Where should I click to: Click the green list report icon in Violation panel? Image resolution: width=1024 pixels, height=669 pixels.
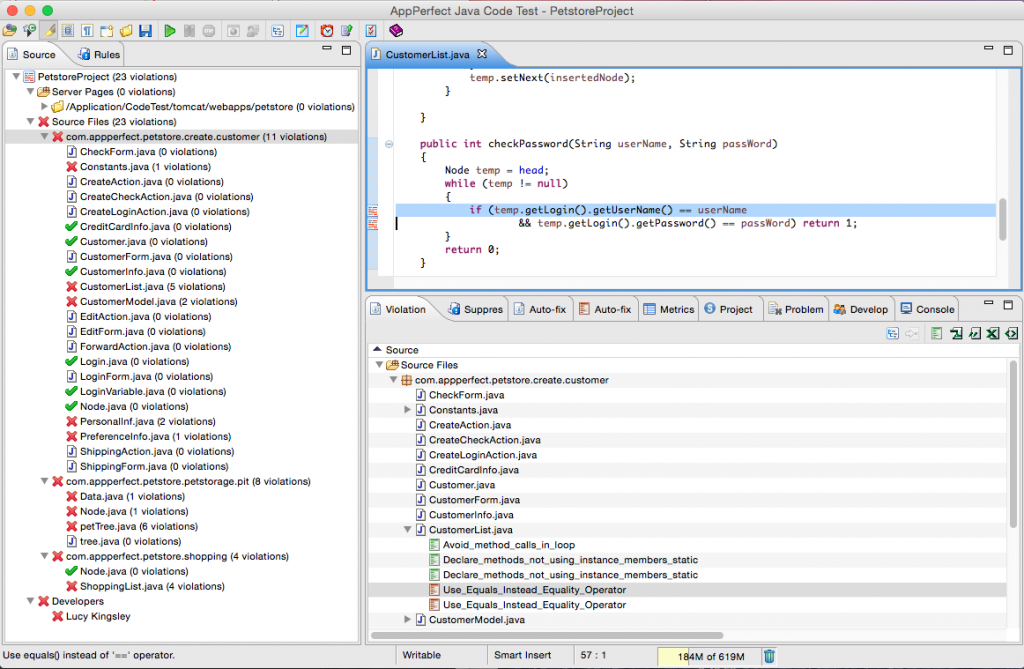936,333
